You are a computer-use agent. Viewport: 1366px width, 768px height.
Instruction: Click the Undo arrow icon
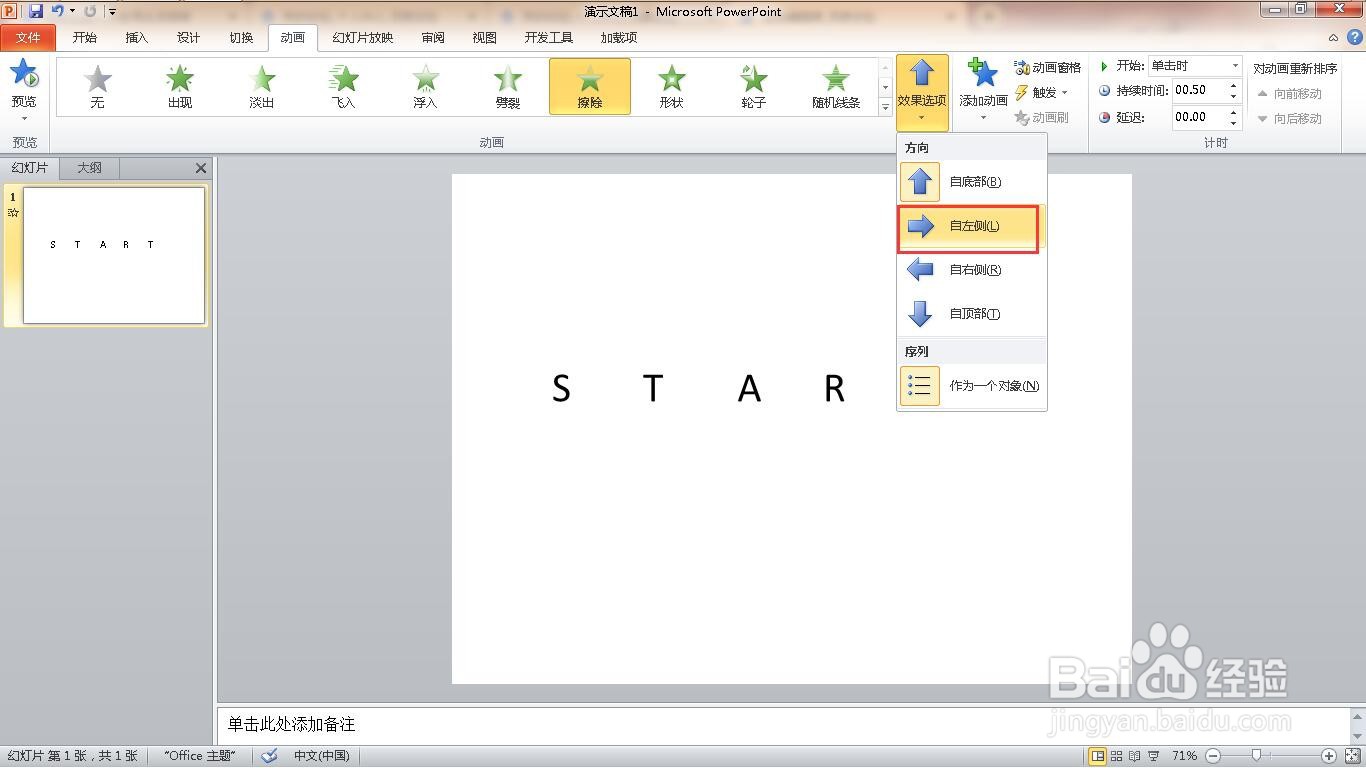point(58,11)
